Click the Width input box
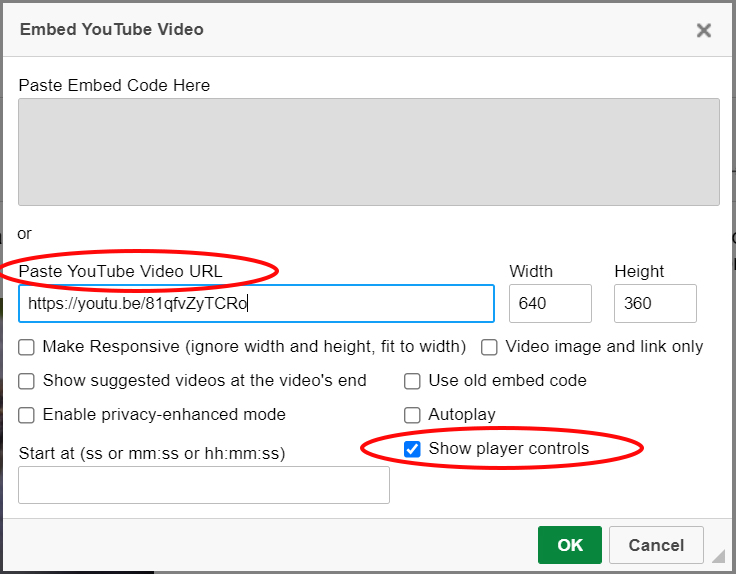 pyautogui.click(x=550, y=303)
